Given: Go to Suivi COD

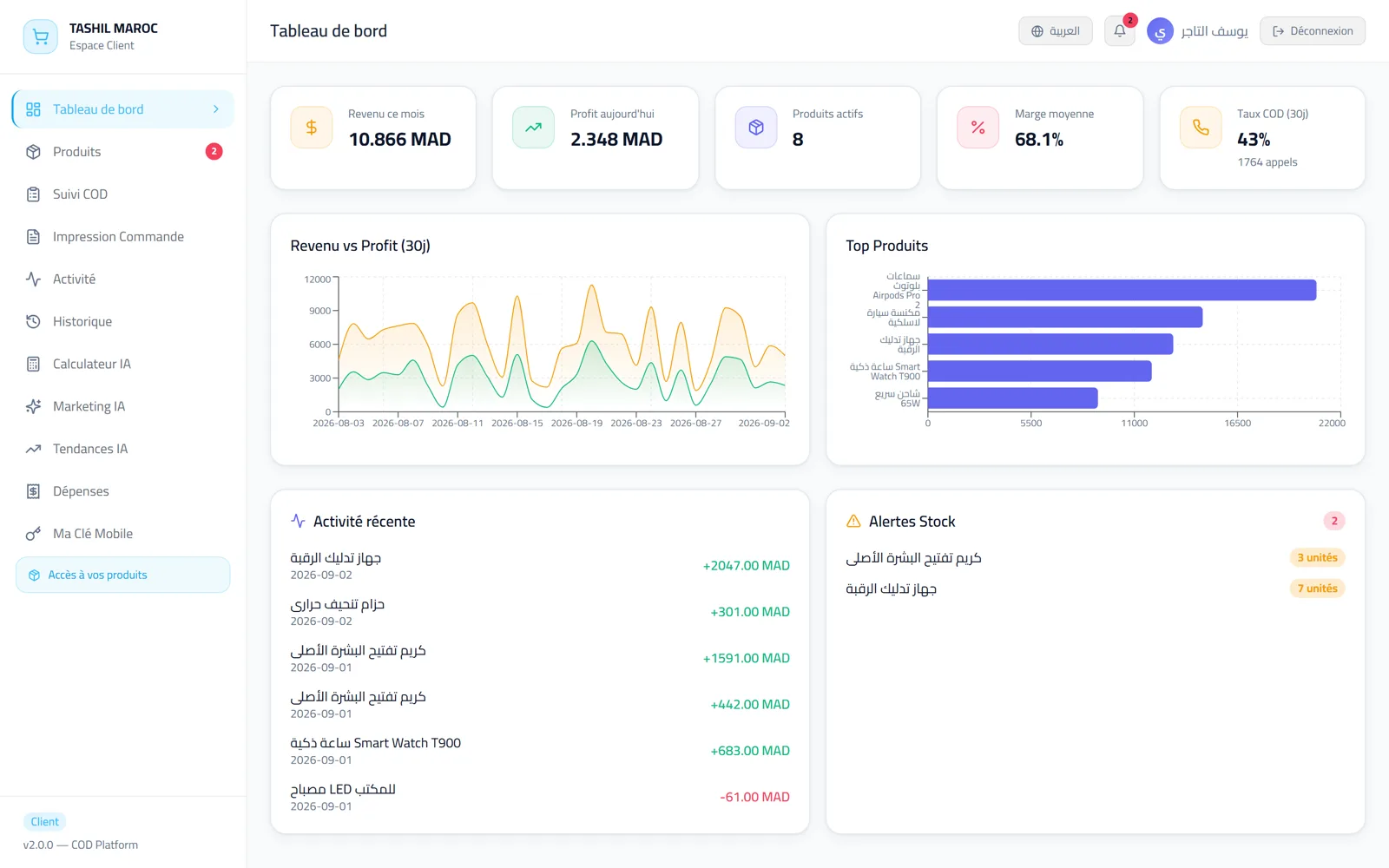Looking at the screenshot, I should click(123, 194).
